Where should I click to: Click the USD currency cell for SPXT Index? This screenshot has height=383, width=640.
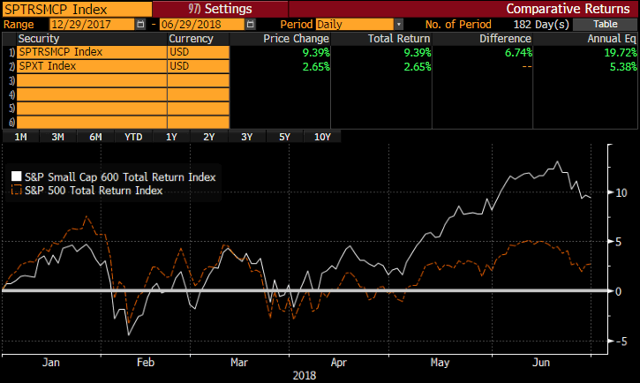point(198,66)
